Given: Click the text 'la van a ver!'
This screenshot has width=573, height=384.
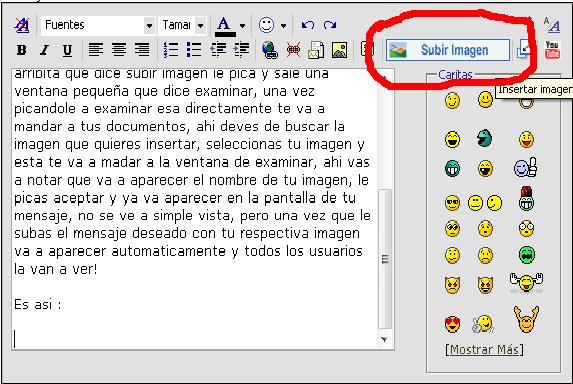Looking at the screenshot, I should 56,269.
